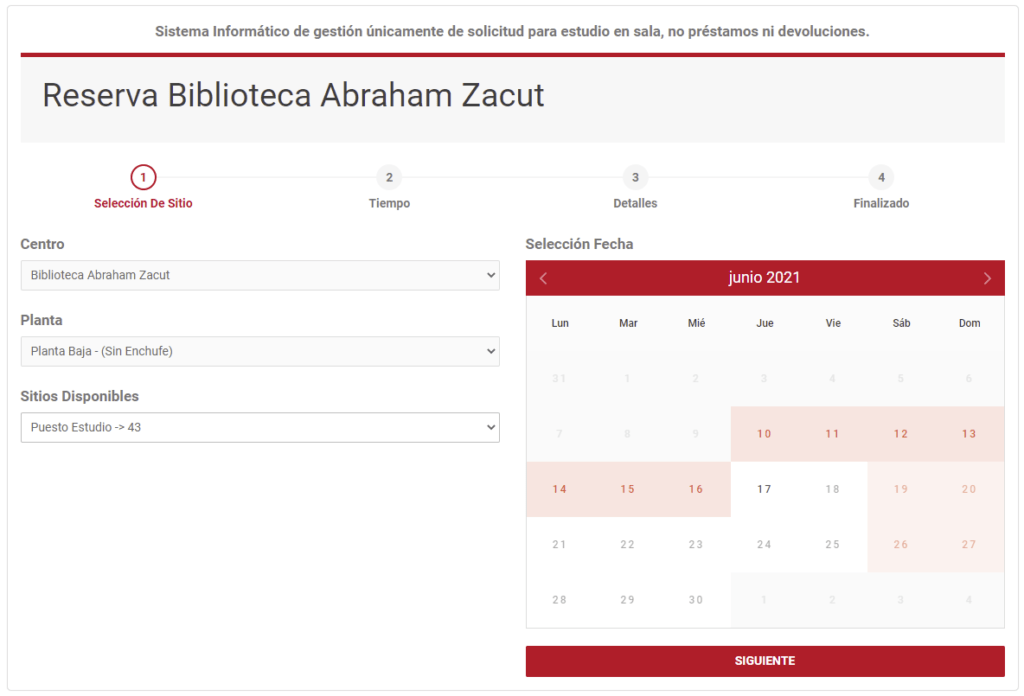Select highlighted date June 10

coord(765,434)
